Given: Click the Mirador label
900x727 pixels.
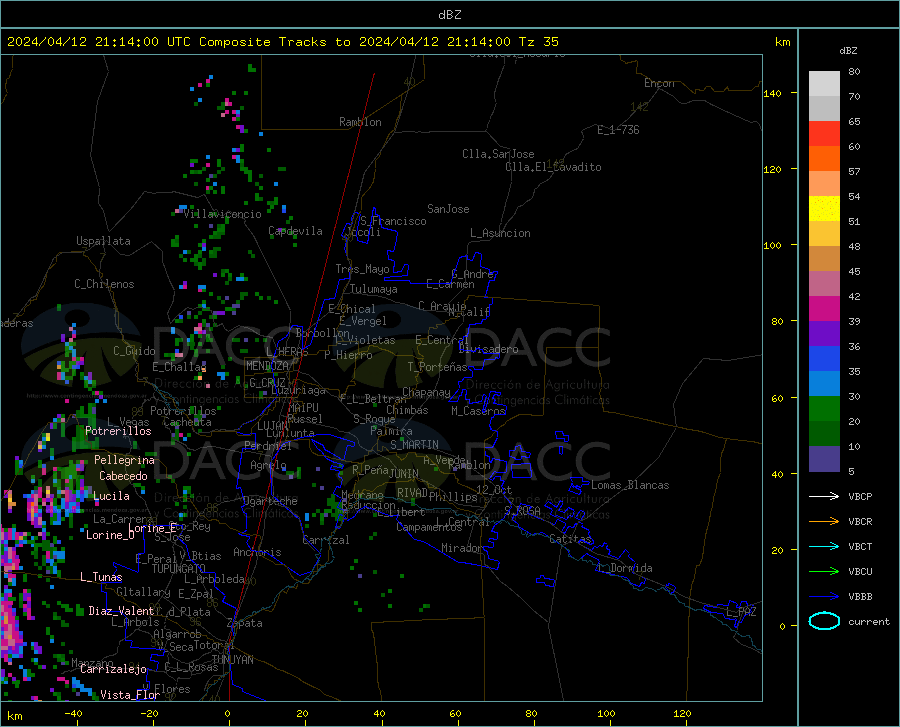Looking at the screenshot, I should point(462,548).
